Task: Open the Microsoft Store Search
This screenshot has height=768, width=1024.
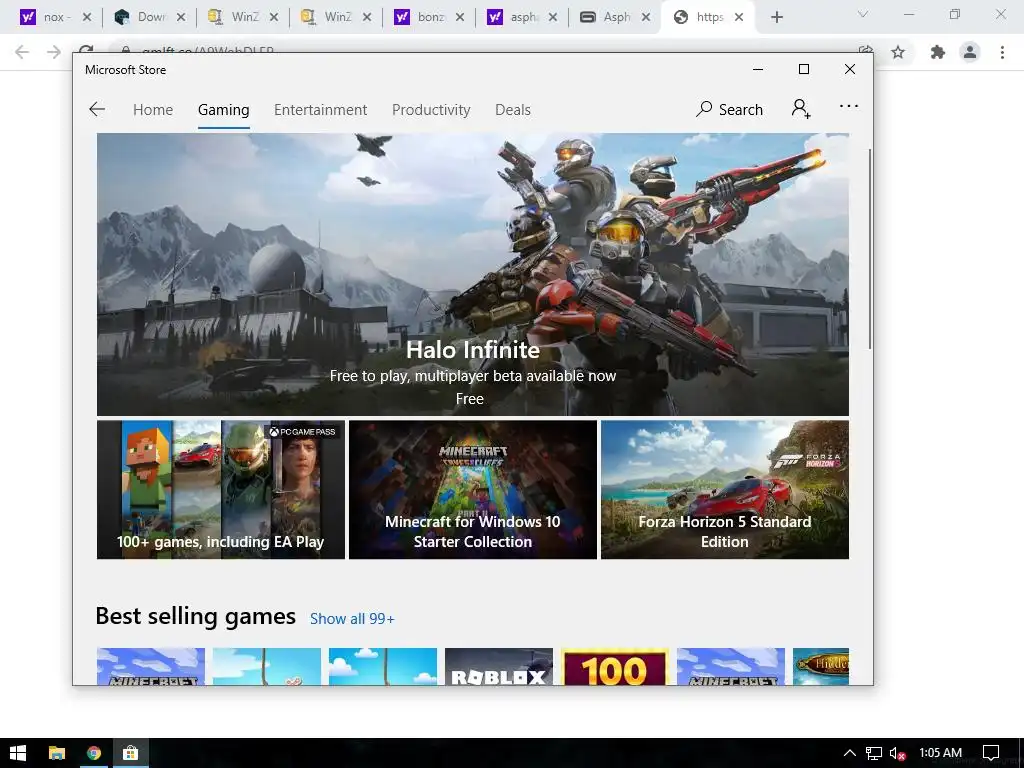Action: click(x=729, y=109)
